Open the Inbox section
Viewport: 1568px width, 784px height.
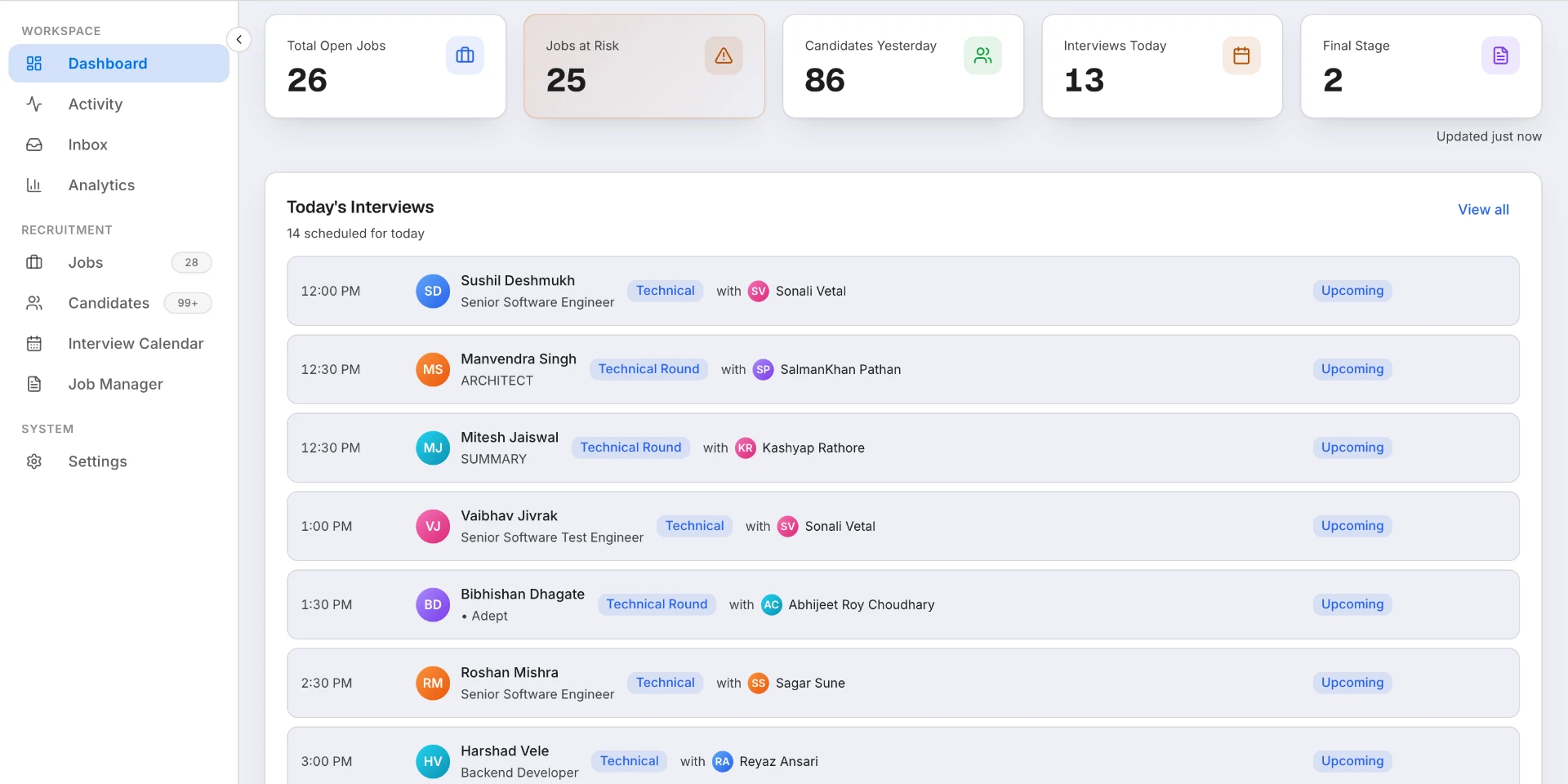119,145
